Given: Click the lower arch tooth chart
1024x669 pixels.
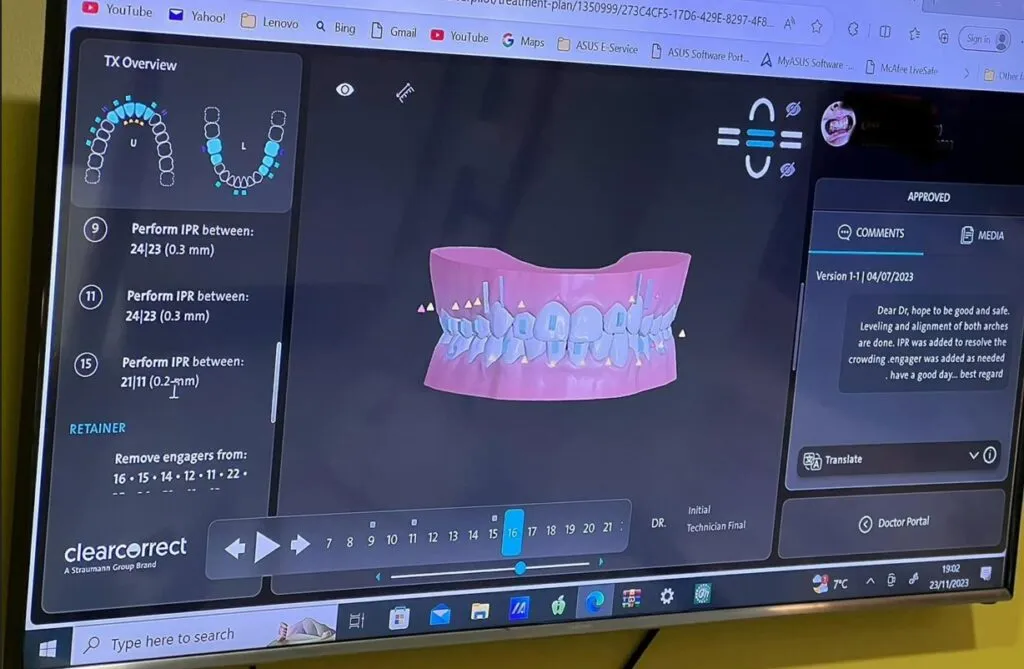Looking at the screenshot, I should (244, 150).
